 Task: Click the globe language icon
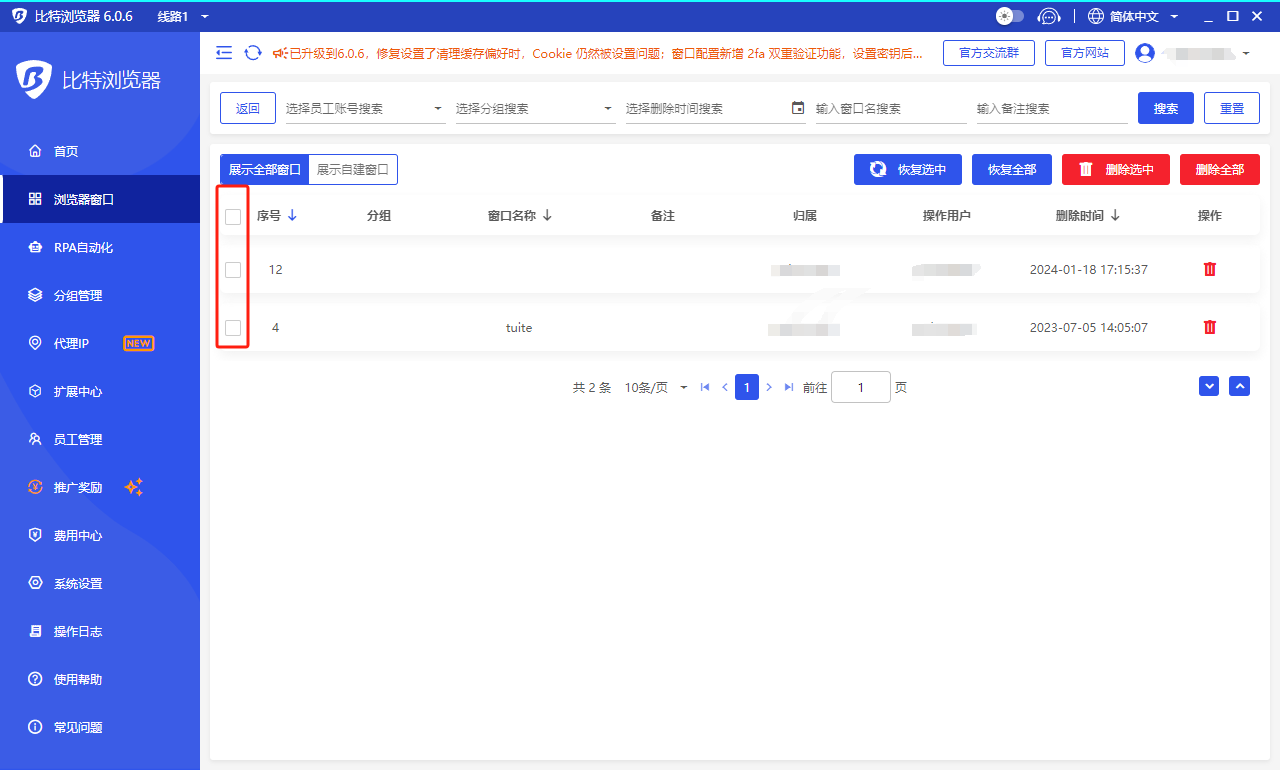[x=1096, y=17]
